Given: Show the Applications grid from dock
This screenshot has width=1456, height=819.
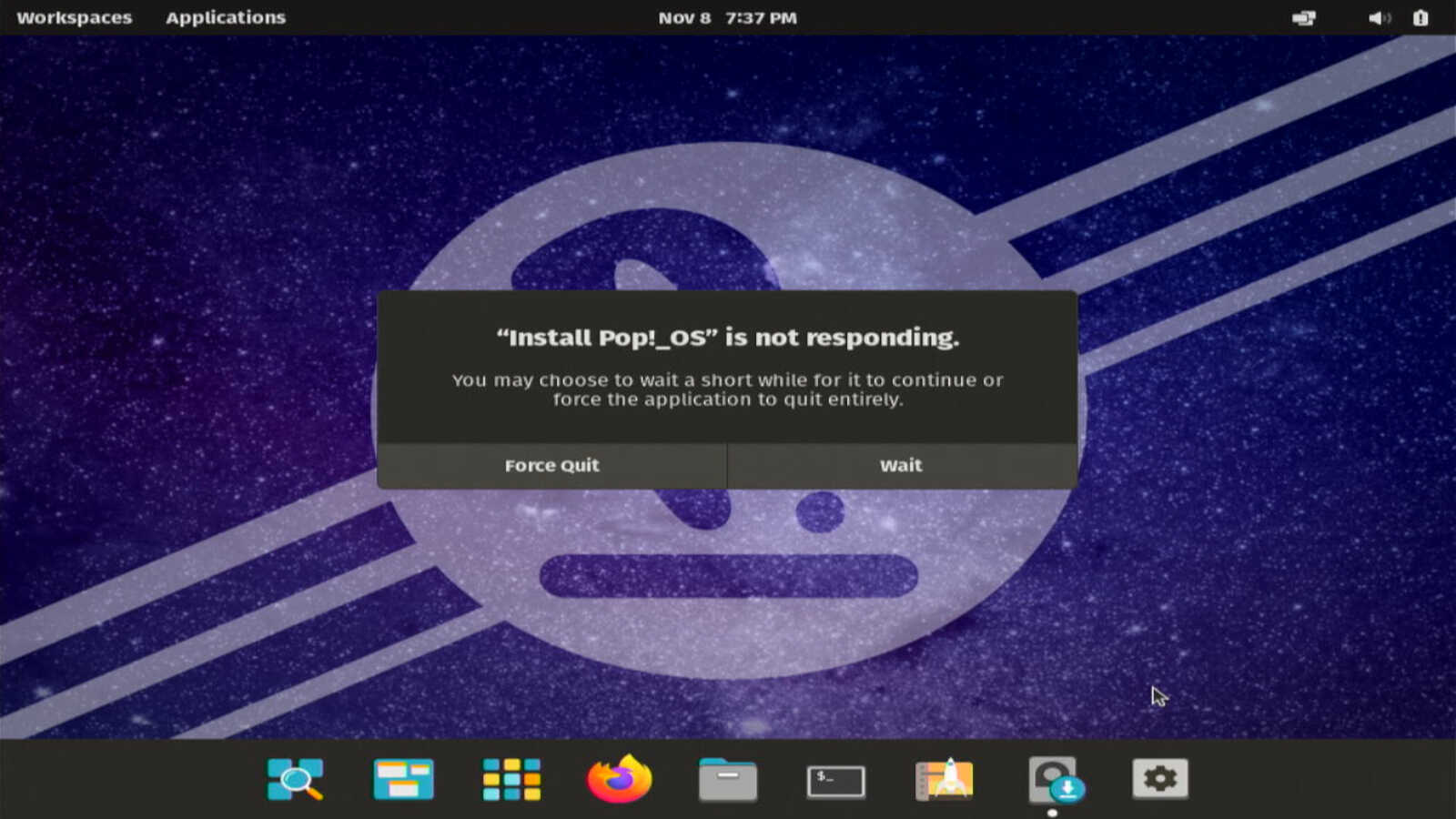Looking at the screenshot, I should pos(511,780).
